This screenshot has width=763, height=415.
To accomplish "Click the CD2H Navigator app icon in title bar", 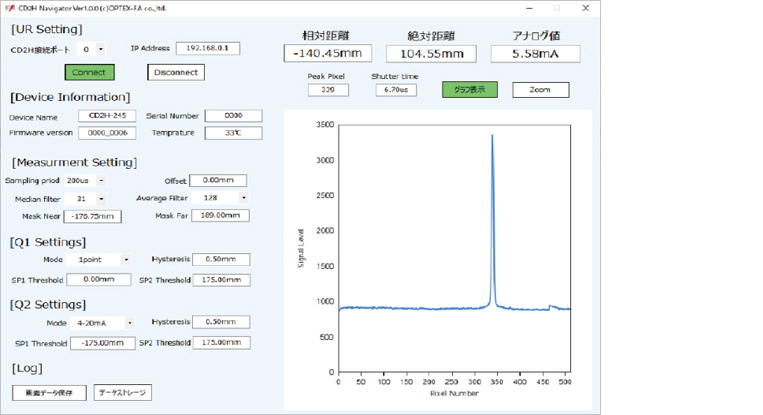I will [x=9, y=8].
